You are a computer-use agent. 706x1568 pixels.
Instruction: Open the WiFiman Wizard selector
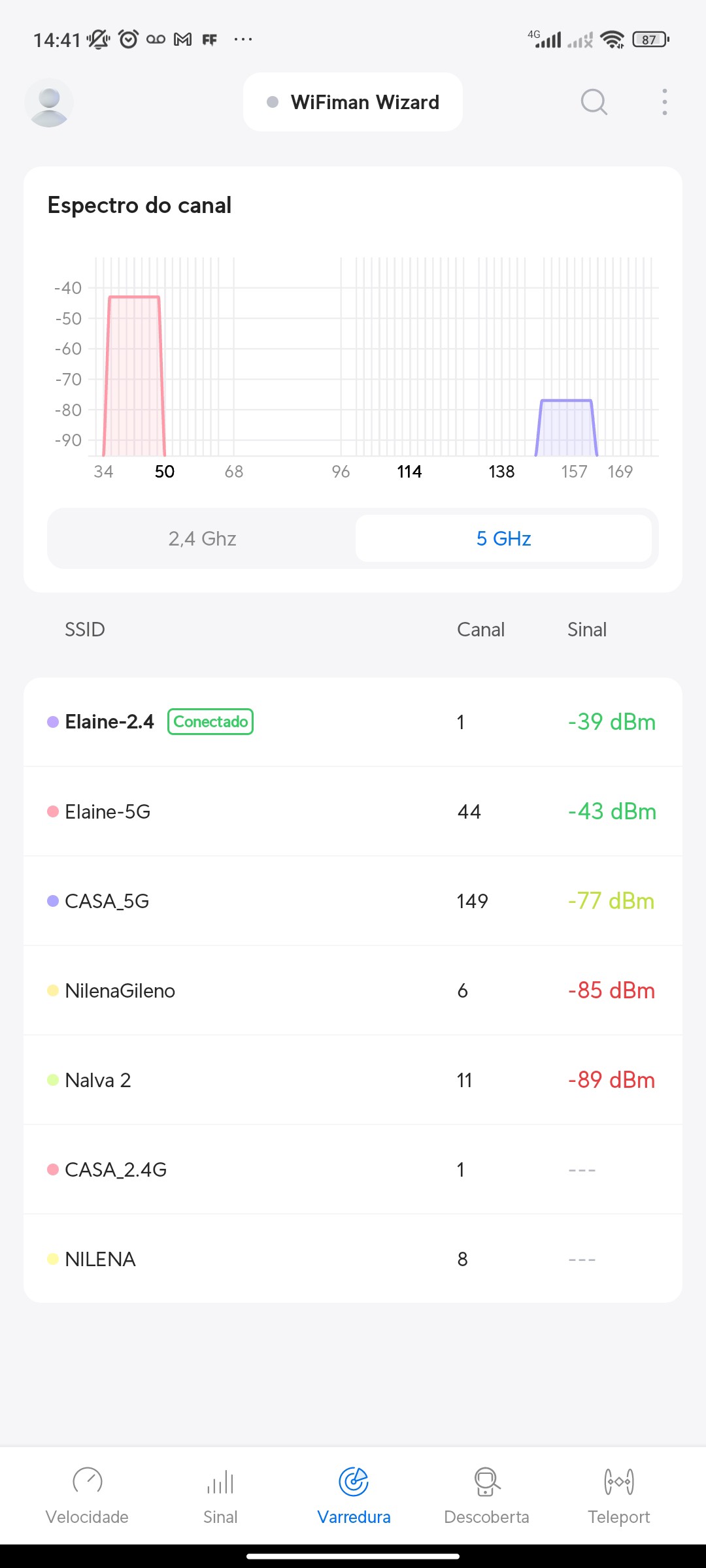pyautogui.click(x=353, y=103)
